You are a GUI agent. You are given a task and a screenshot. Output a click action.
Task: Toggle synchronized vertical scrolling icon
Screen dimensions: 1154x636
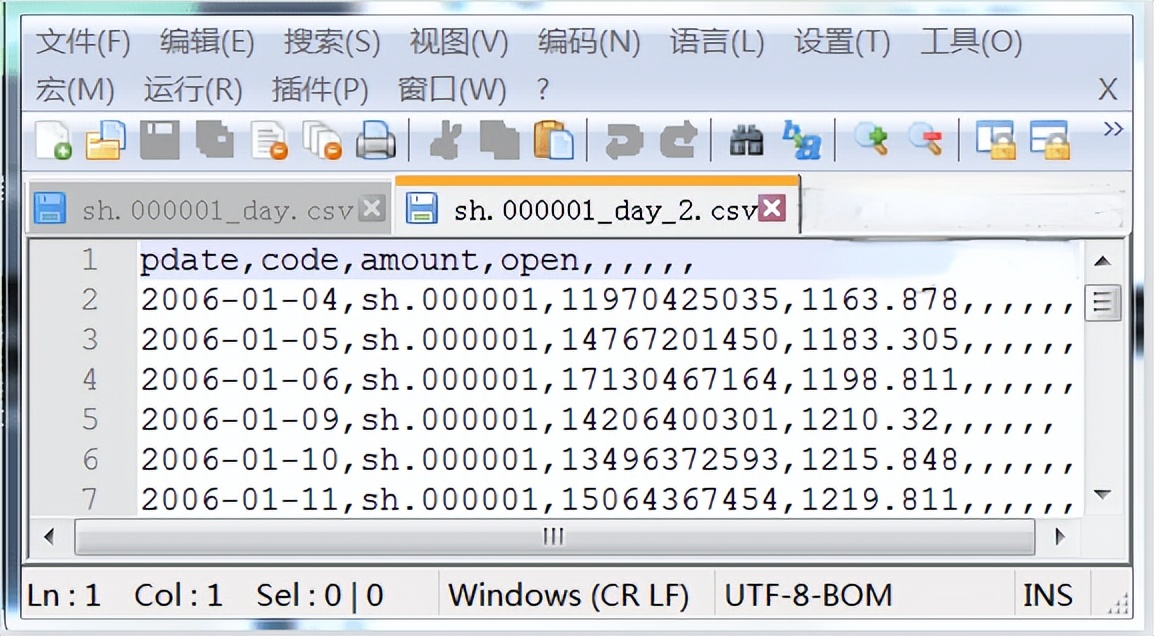click(995, 140)
